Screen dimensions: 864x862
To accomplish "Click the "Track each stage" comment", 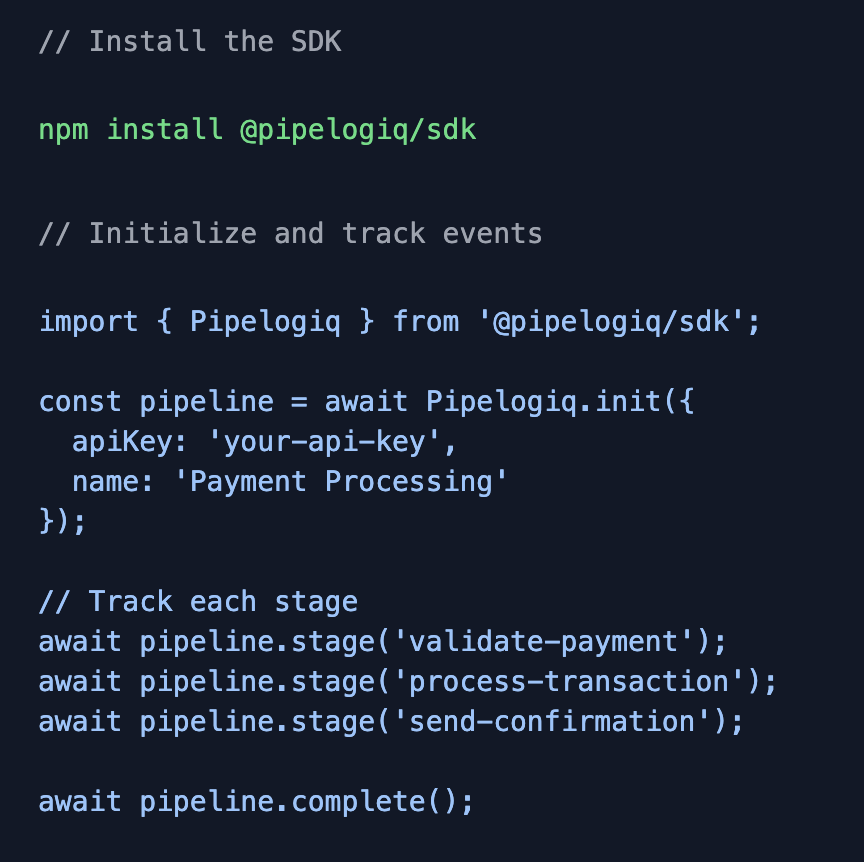I will coord(198,602).
